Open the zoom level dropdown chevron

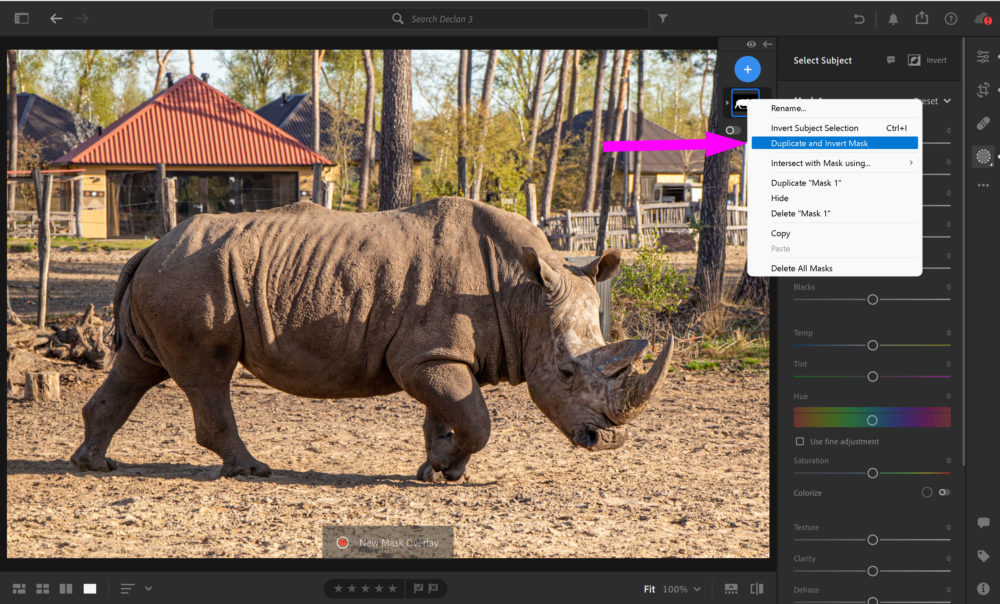697,589
